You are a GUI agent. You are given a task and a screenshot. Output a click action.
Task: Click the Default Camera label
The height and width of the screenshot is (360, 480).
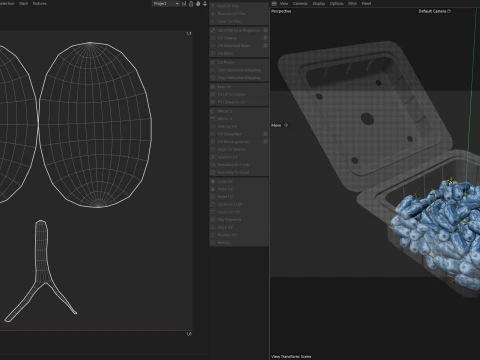tap(432, 11)
